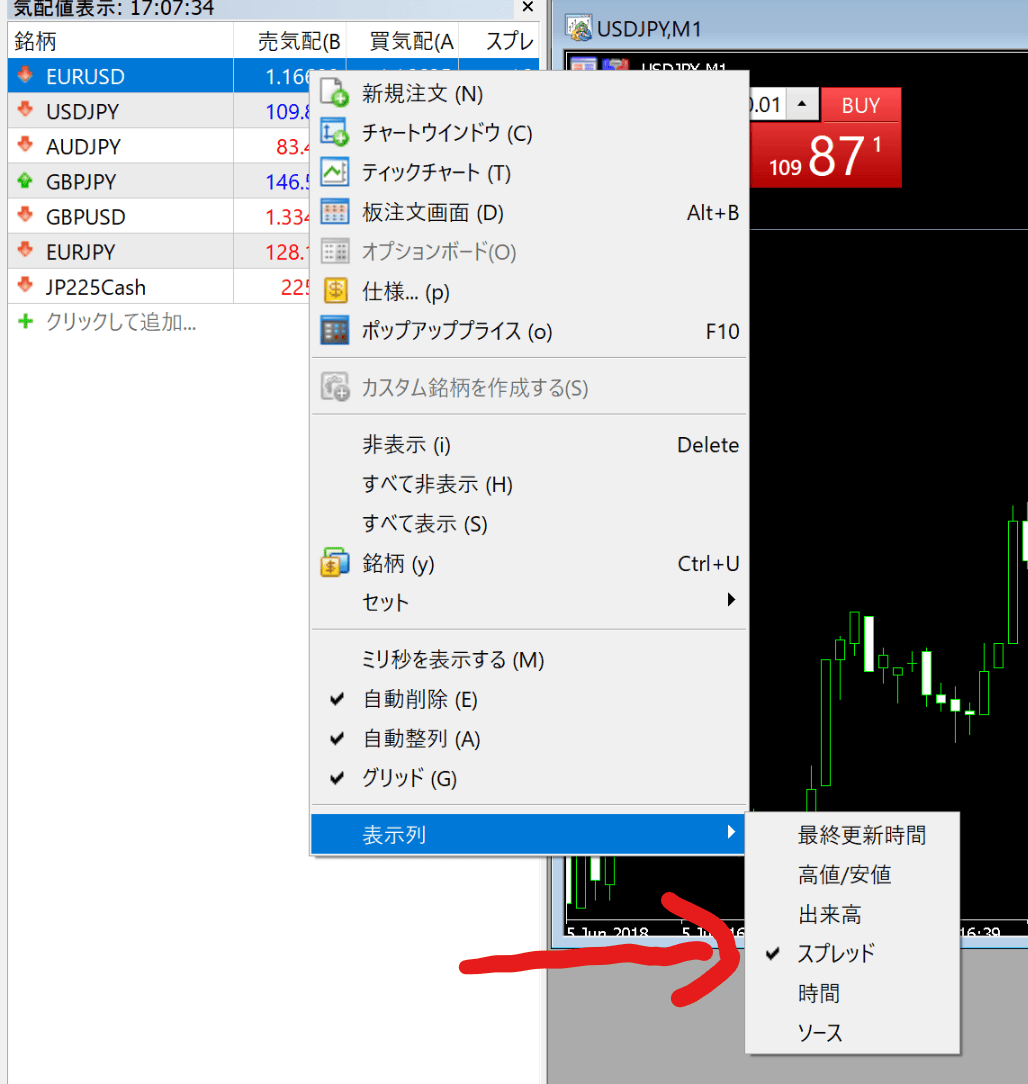Select 新規注文 (N) menu entry
This screenshot has height=1084, width=1028.
tap(530, 93)
